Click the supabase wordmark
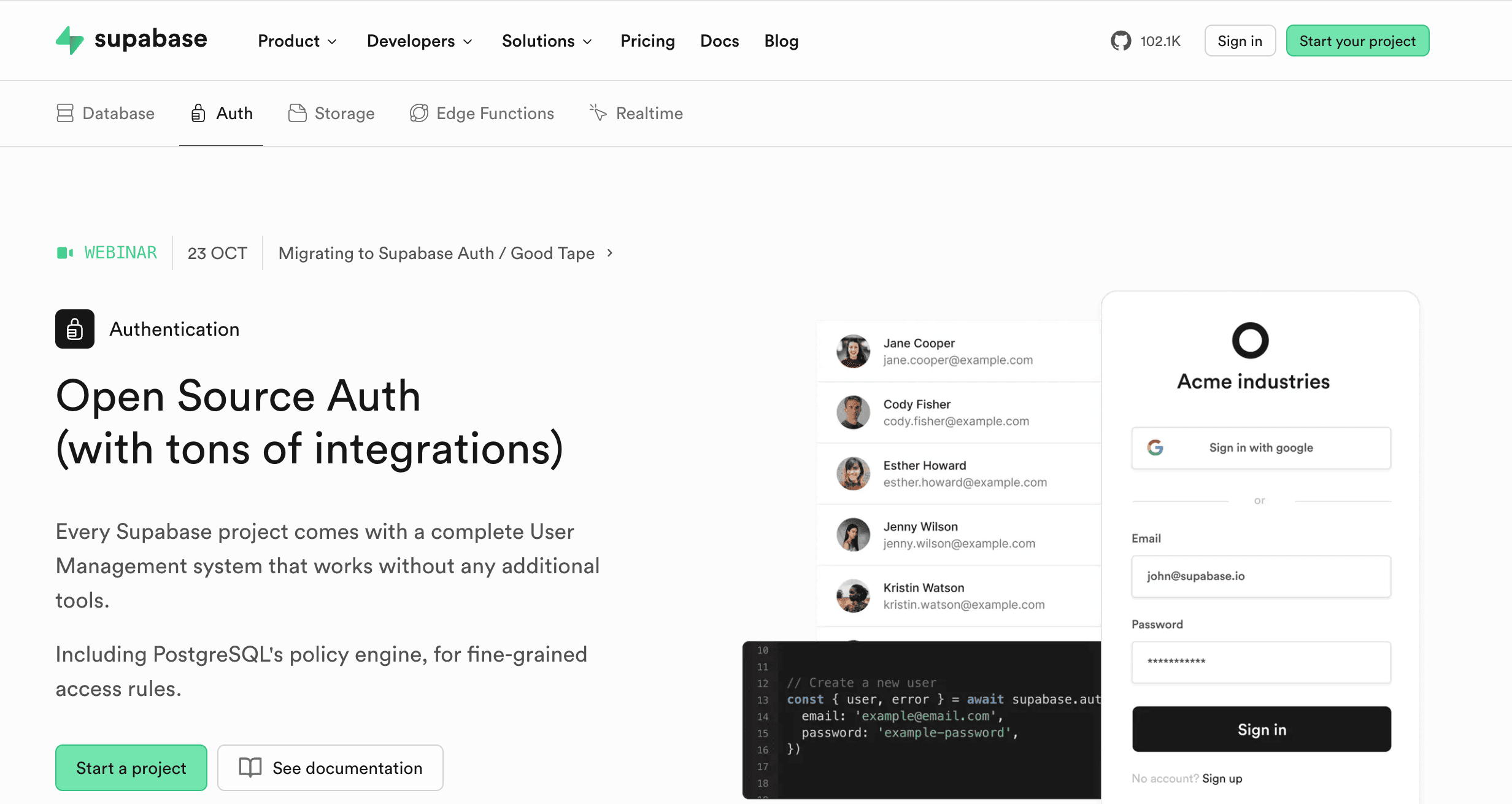 [x=151, y=39]
